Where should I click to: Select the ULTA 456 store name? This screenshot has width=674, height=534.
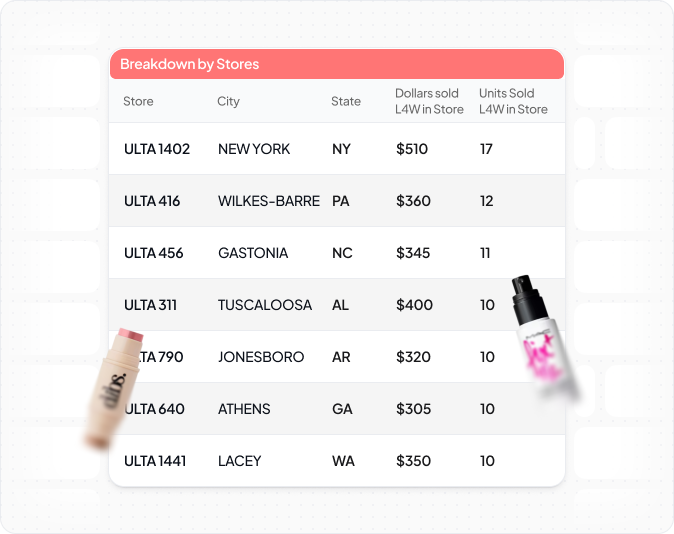(x=154, y=253)
